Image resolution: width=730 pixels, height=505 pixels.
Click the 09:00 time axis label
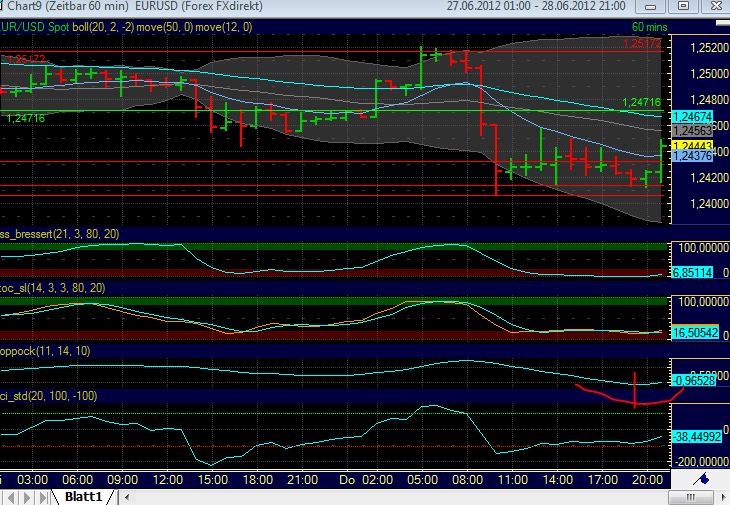[x=122, y=480]
